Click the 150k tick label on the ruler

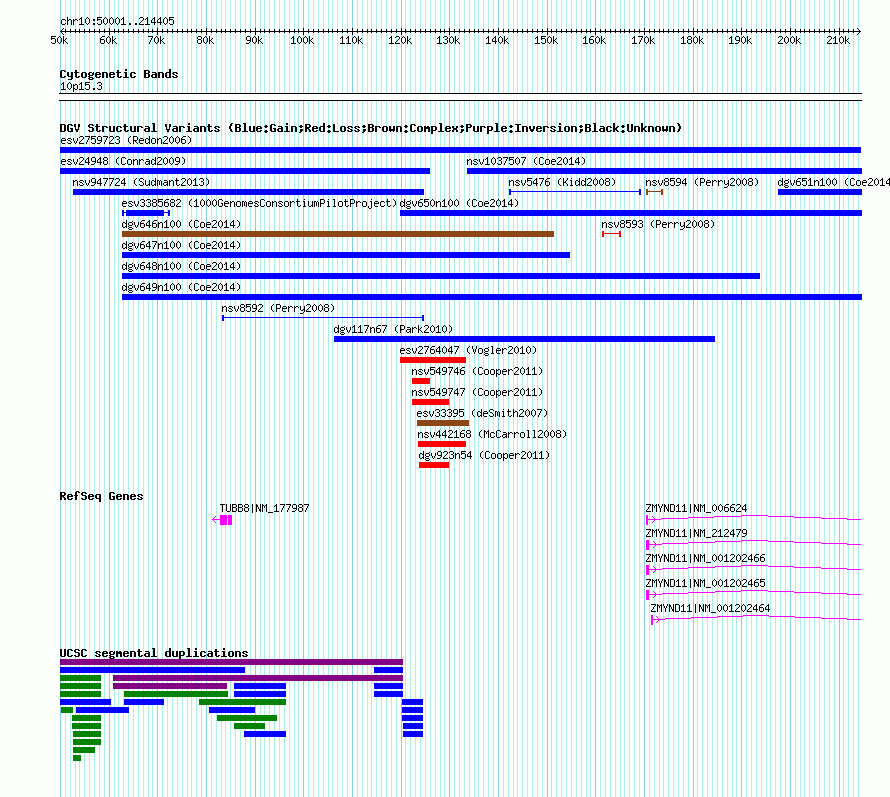click(545, 40)
